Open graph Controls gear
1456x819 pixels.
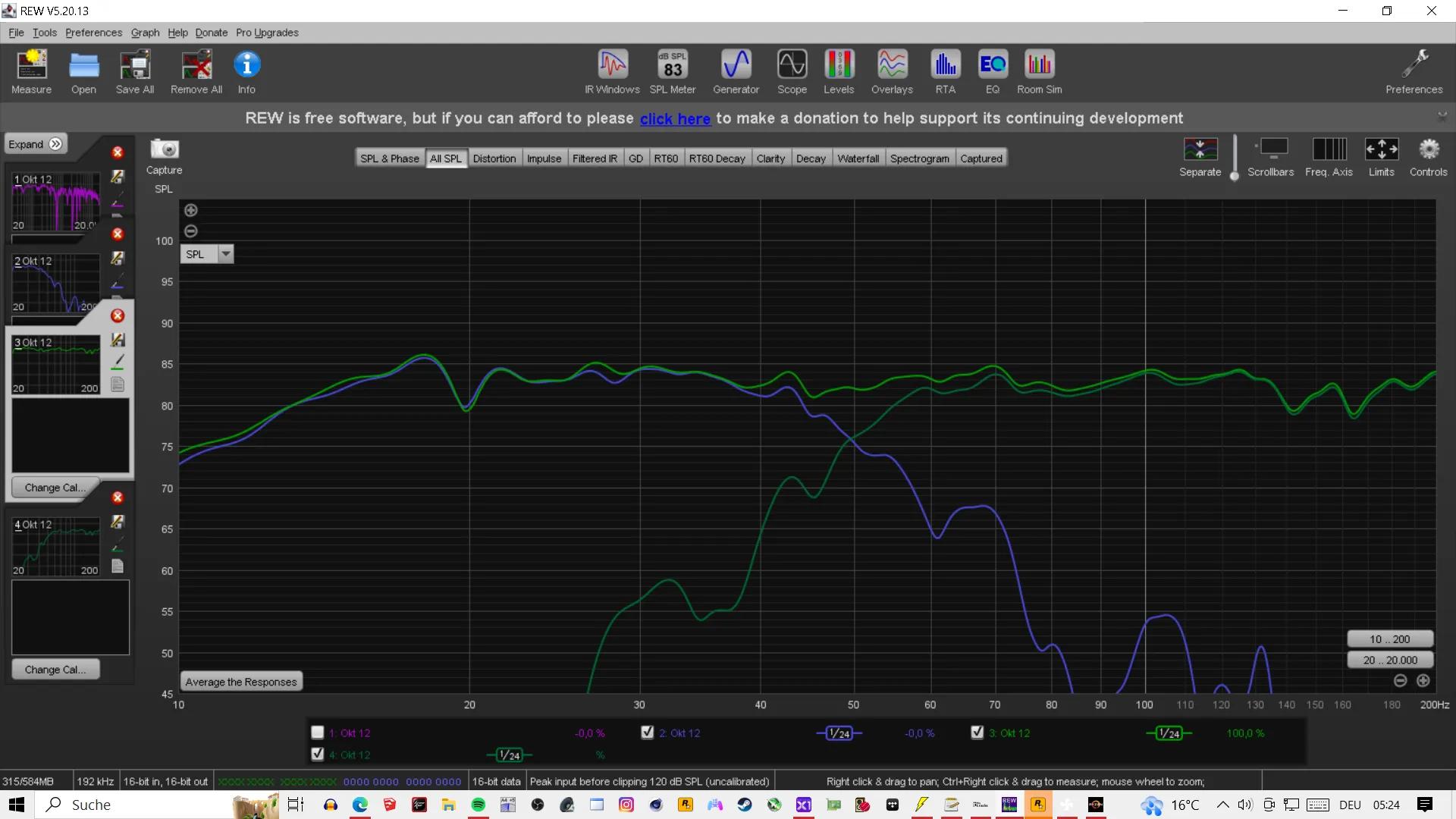tap(1428, 149)
